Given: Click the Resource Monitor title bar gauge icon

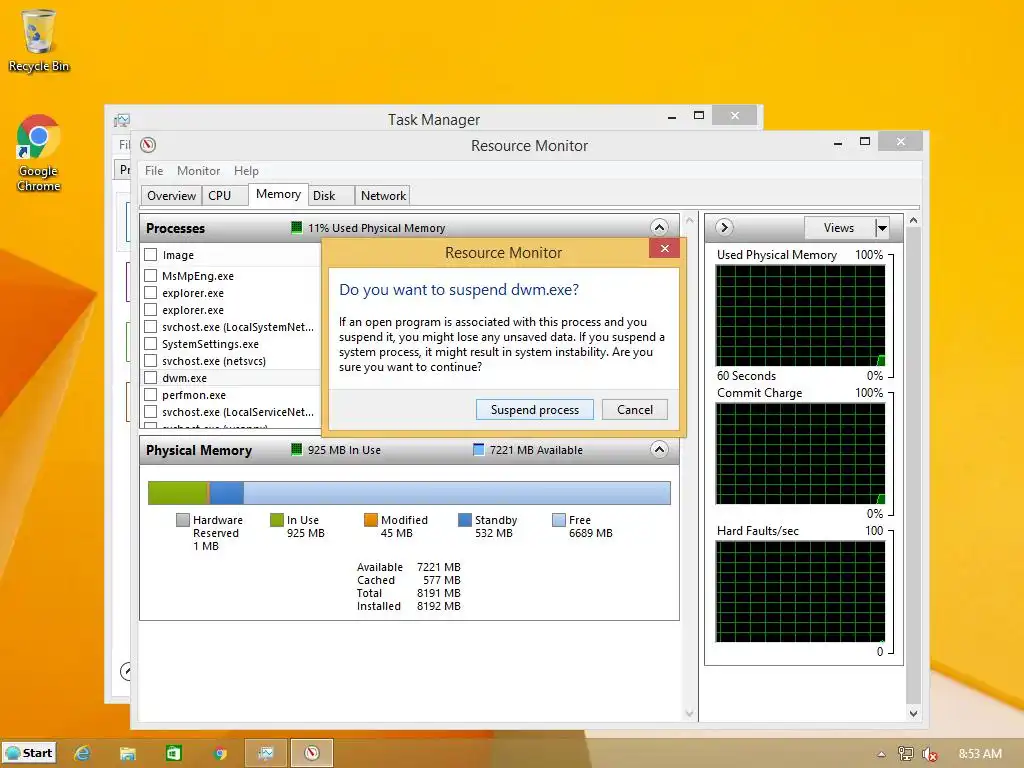Looking at the screenshot, I should pyautogui.click(x=148, y=145).
